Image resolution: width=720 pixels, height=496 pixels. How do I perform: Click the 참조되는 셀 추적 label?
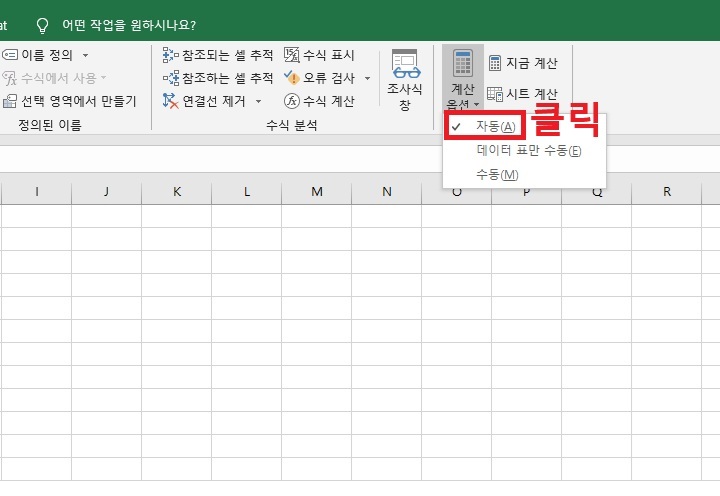pos(228,55)
